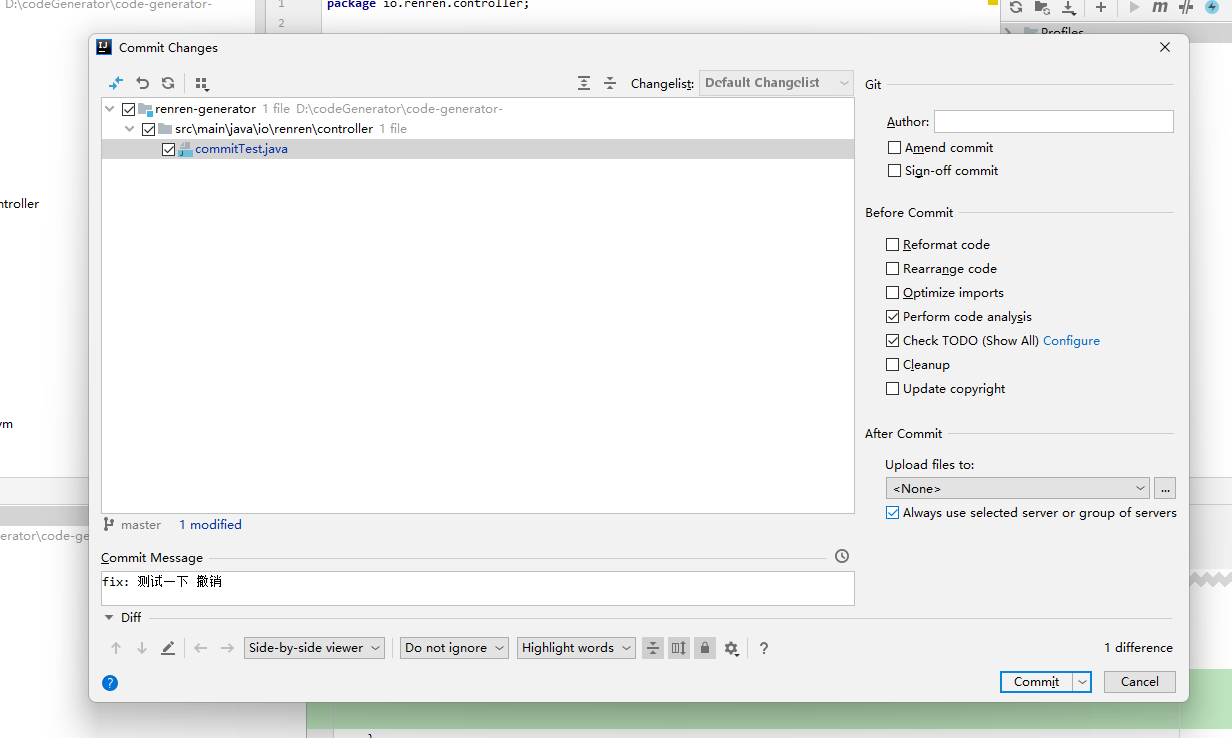Open diff settings via the gear icon

click(x=731, y=648)
